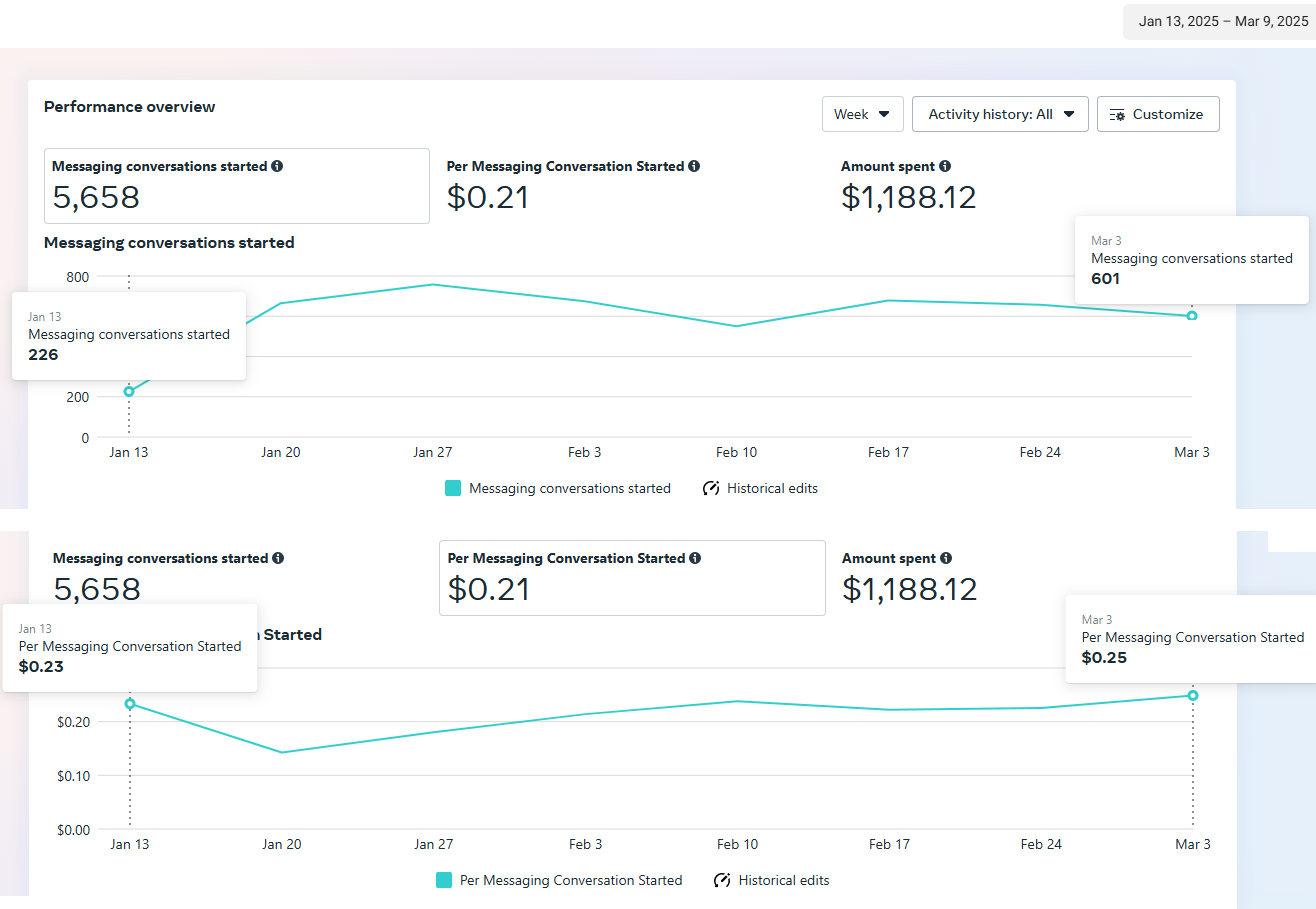Click the Jan 13 tooltip value $0.23

click(x=41, y=666)
